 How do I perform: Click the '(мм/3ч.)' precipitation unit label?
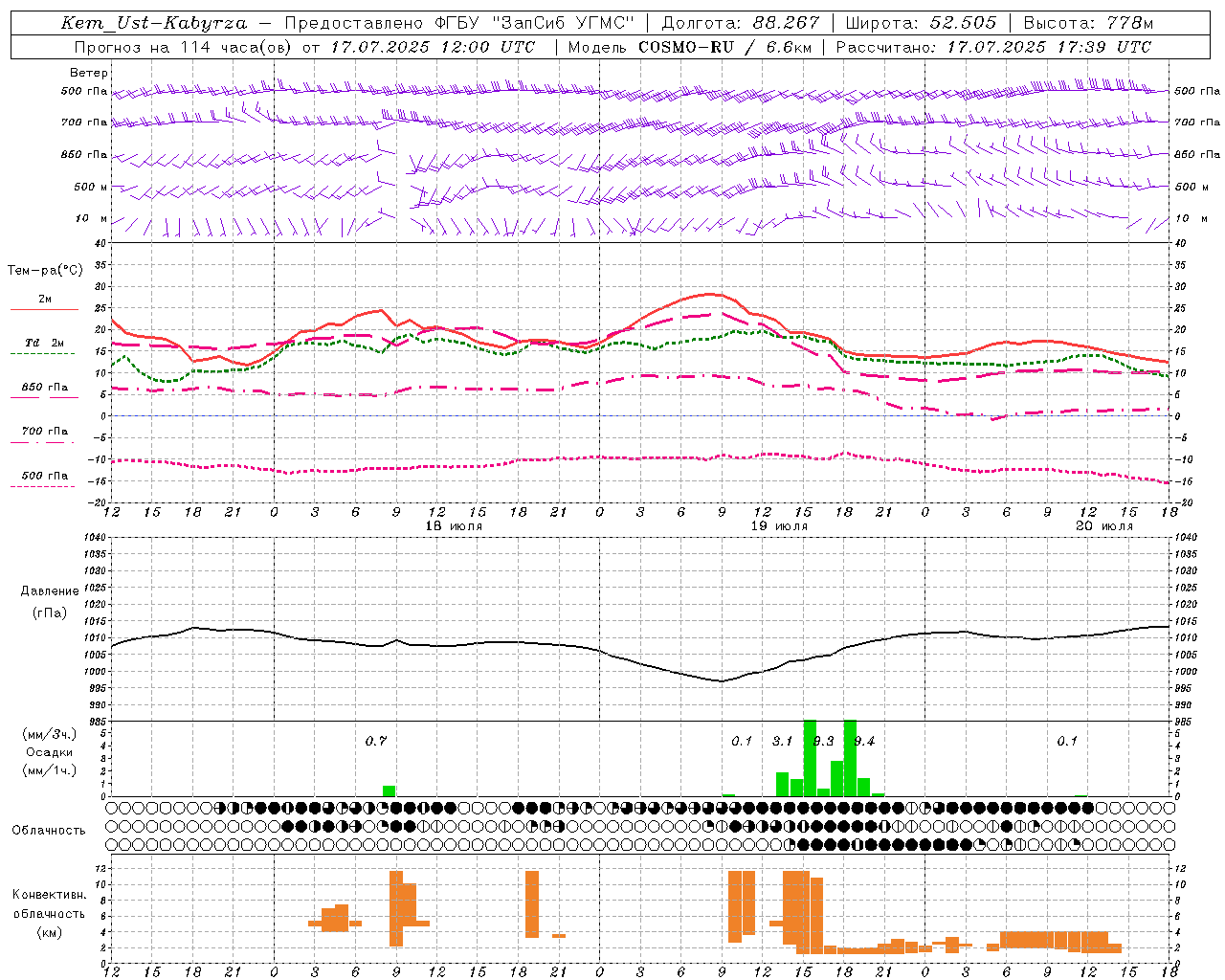(x=50, y=734)
